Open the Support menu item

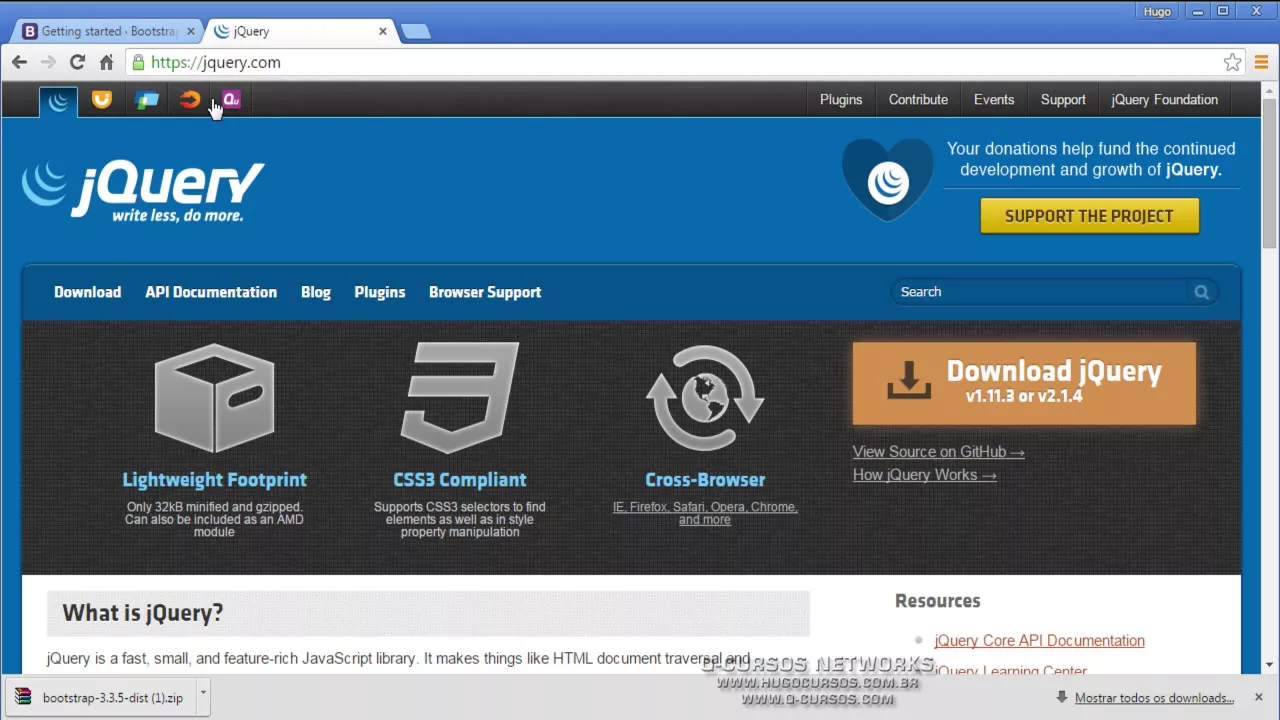(1063, 100)
